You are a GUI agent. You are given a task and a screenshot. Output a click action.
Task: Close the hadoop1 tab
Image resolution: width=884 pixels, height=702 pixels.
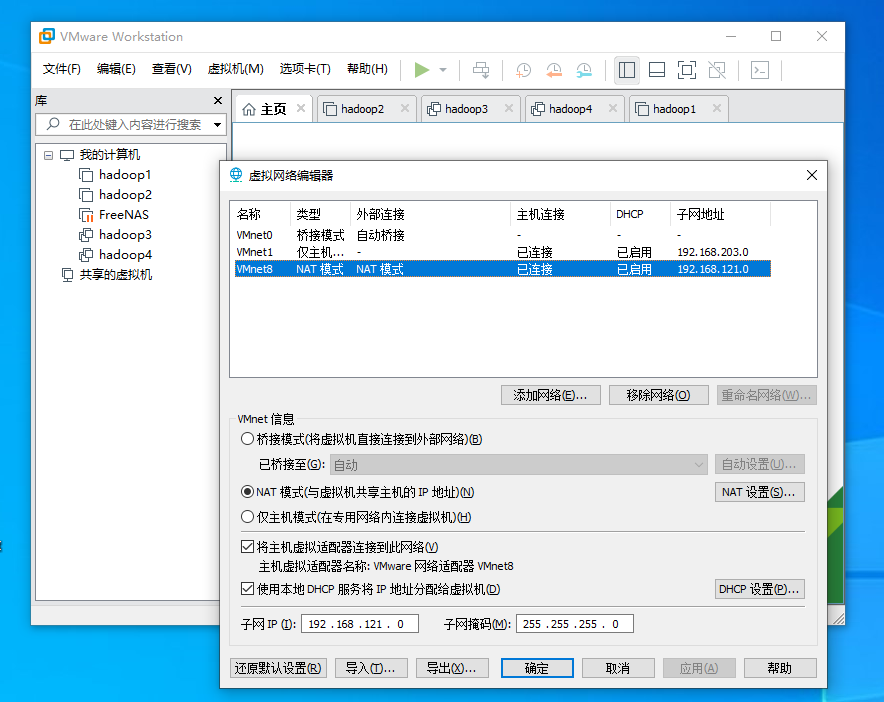(717, 108)
